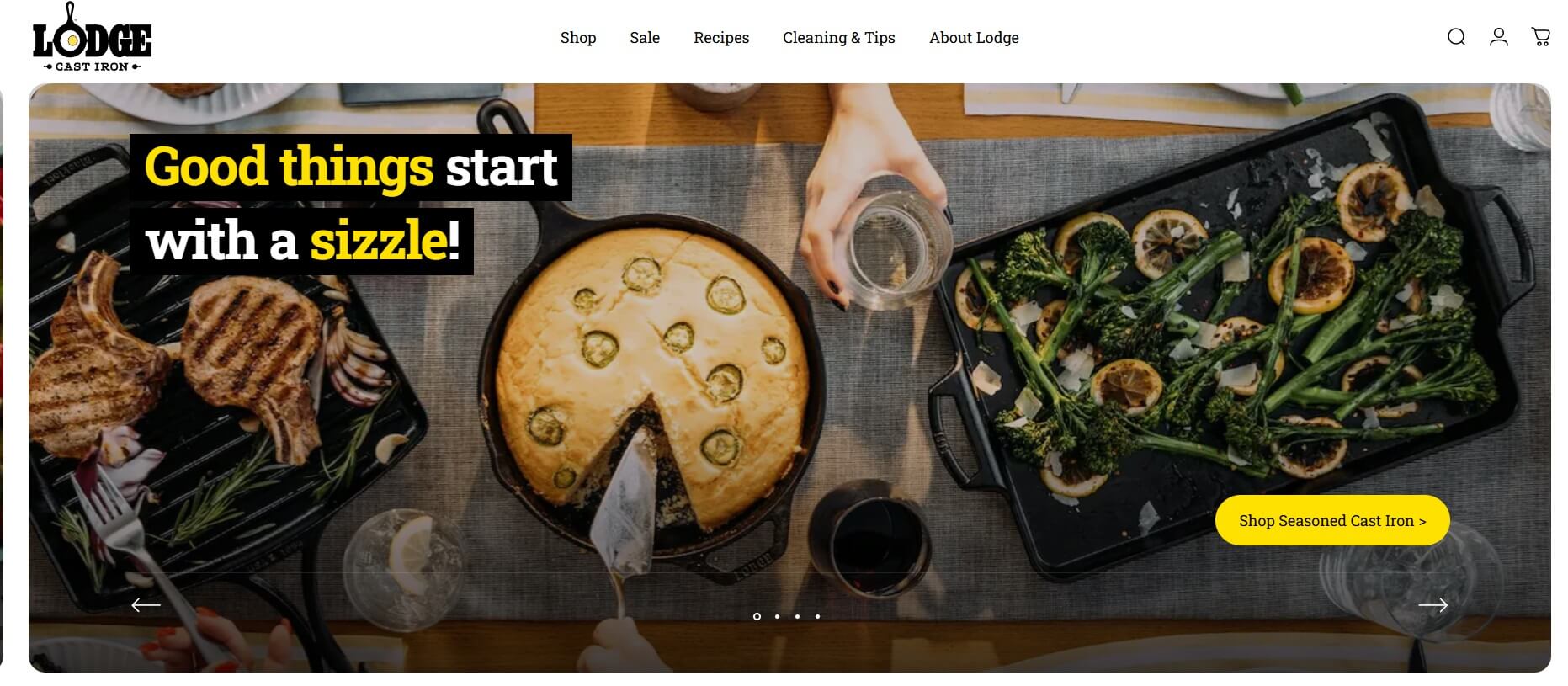Expand the Shop menu
The height and width of the screenshot is (686, 1568).
pyautogui.click(x=578, y=38)
